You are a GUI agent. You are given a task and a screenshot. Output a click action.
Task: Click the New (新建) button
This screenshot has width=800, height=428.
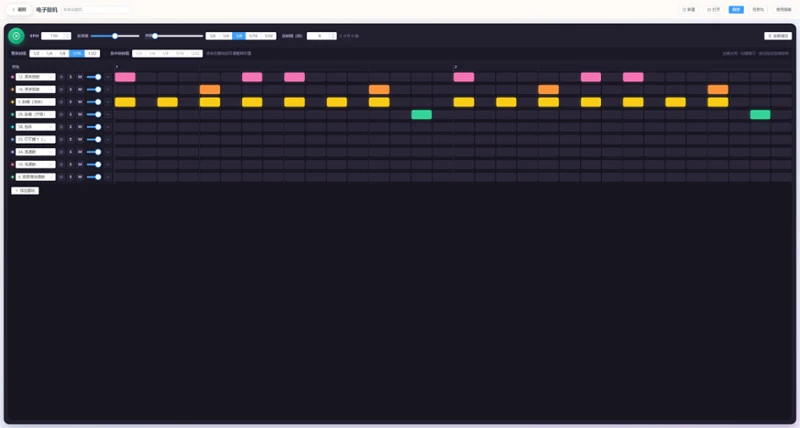pos(689,9)
